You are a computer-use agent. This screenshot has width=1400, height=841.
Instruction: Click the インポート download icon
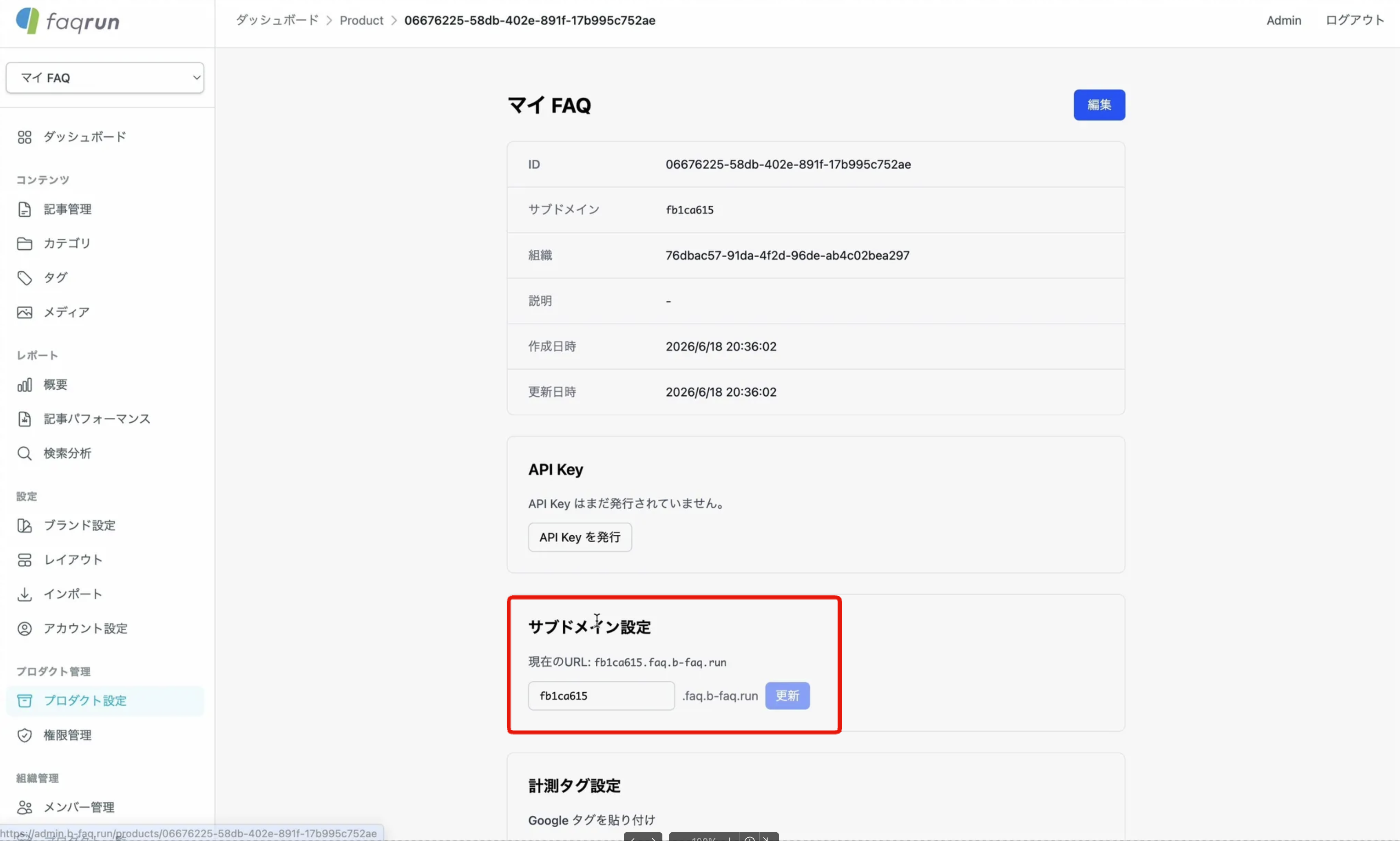tap(24, 594)
